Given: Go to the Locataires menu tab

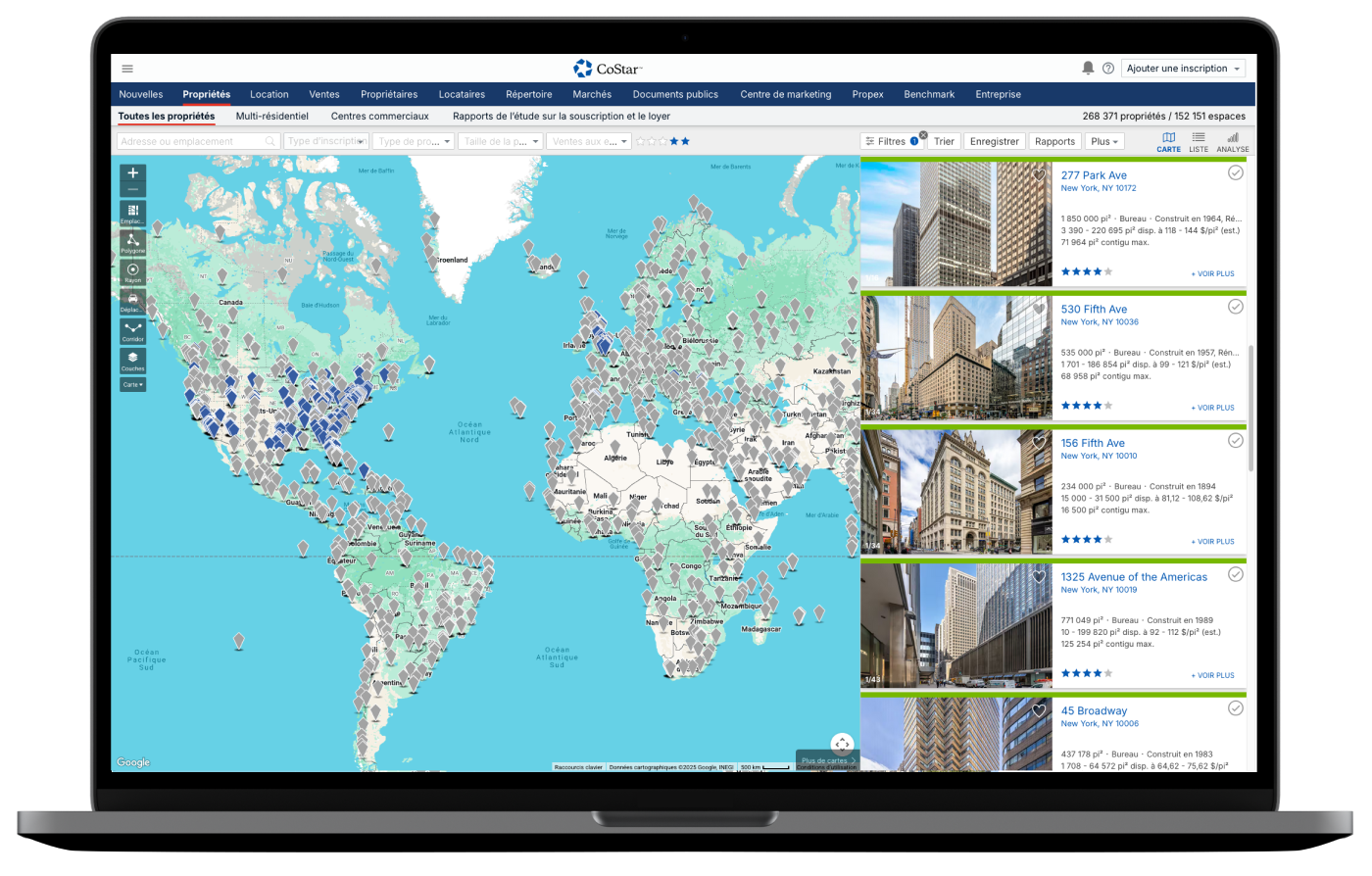Looking at the screenshot, I should click(462, 94).
